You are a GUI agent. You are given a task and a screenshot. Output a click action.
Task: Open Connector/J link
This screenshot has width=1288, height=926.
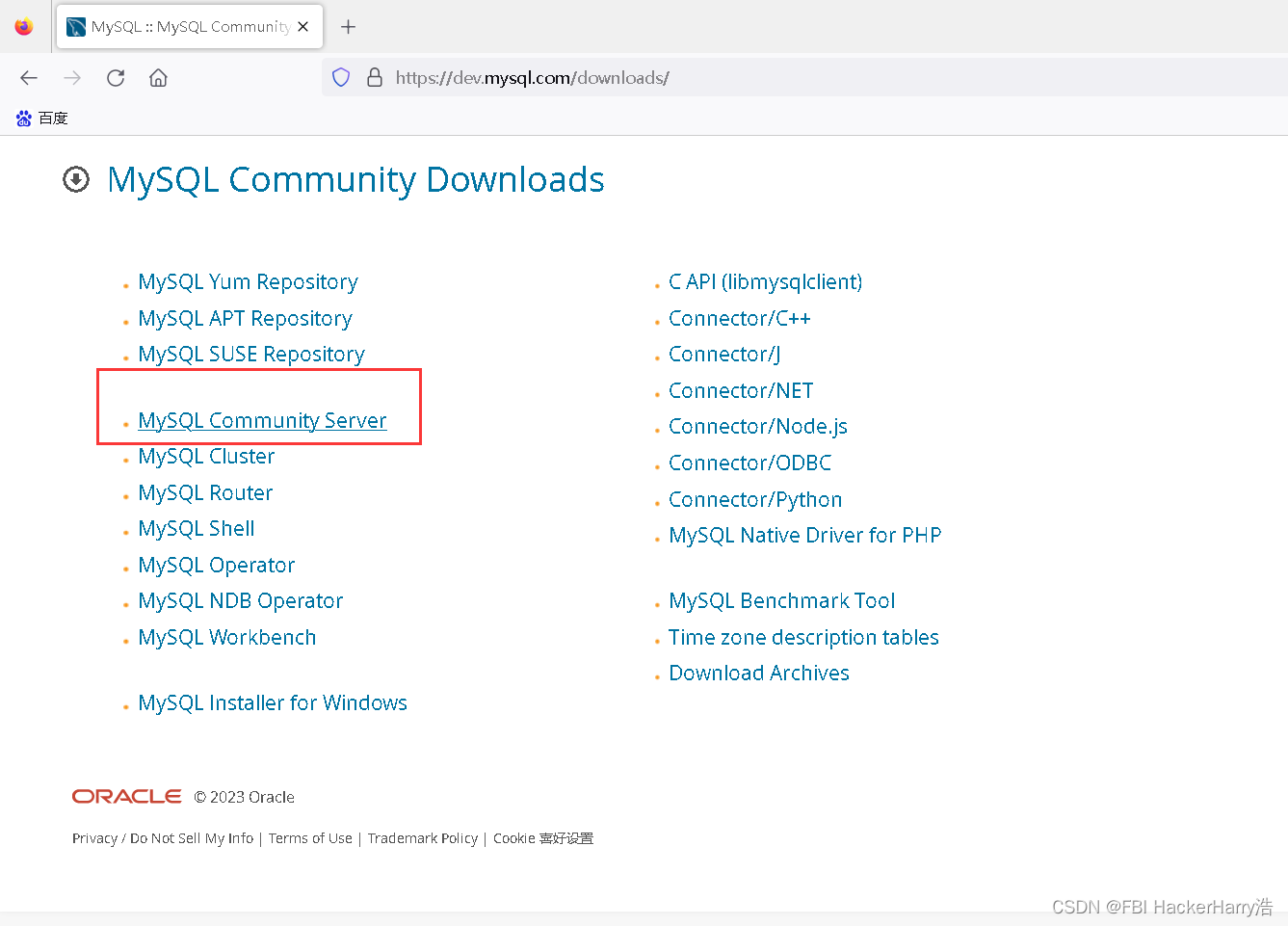tap(724, 355)
